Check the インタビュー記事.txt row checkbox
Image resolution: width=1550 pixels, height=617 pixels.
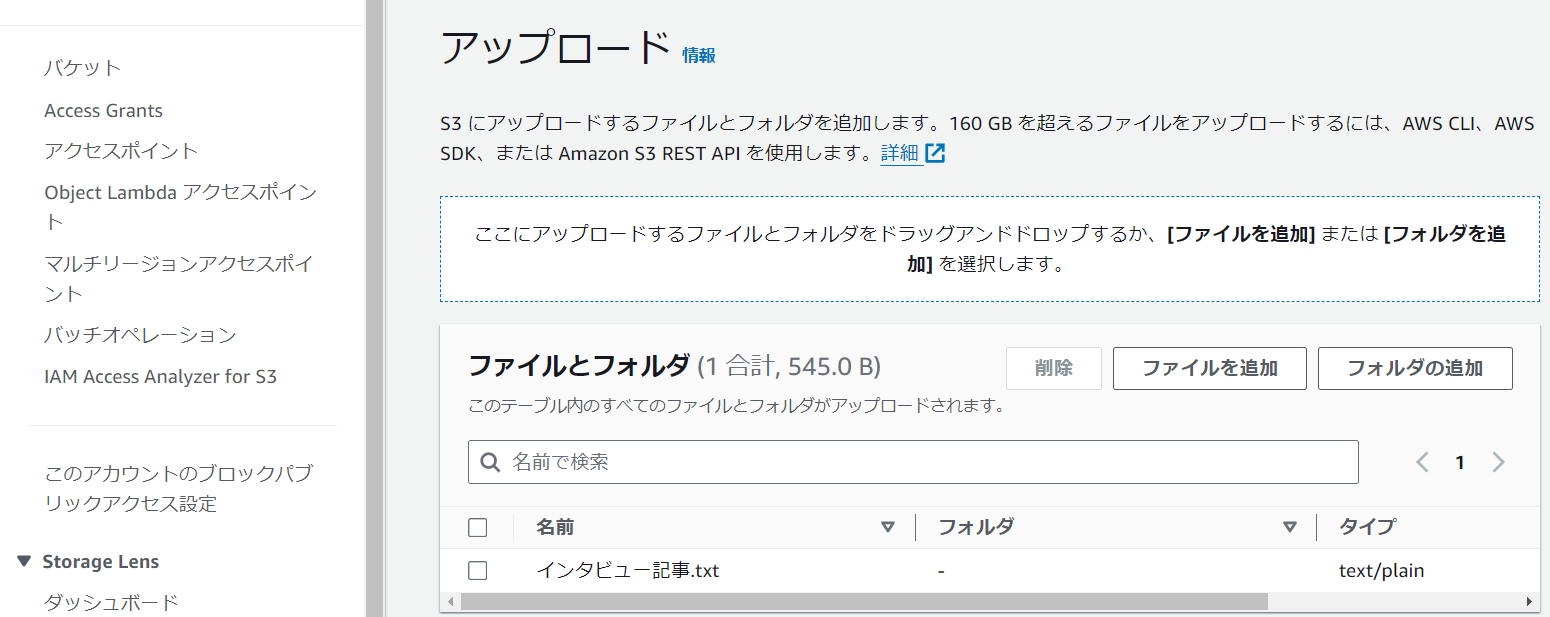coord(478,571)
